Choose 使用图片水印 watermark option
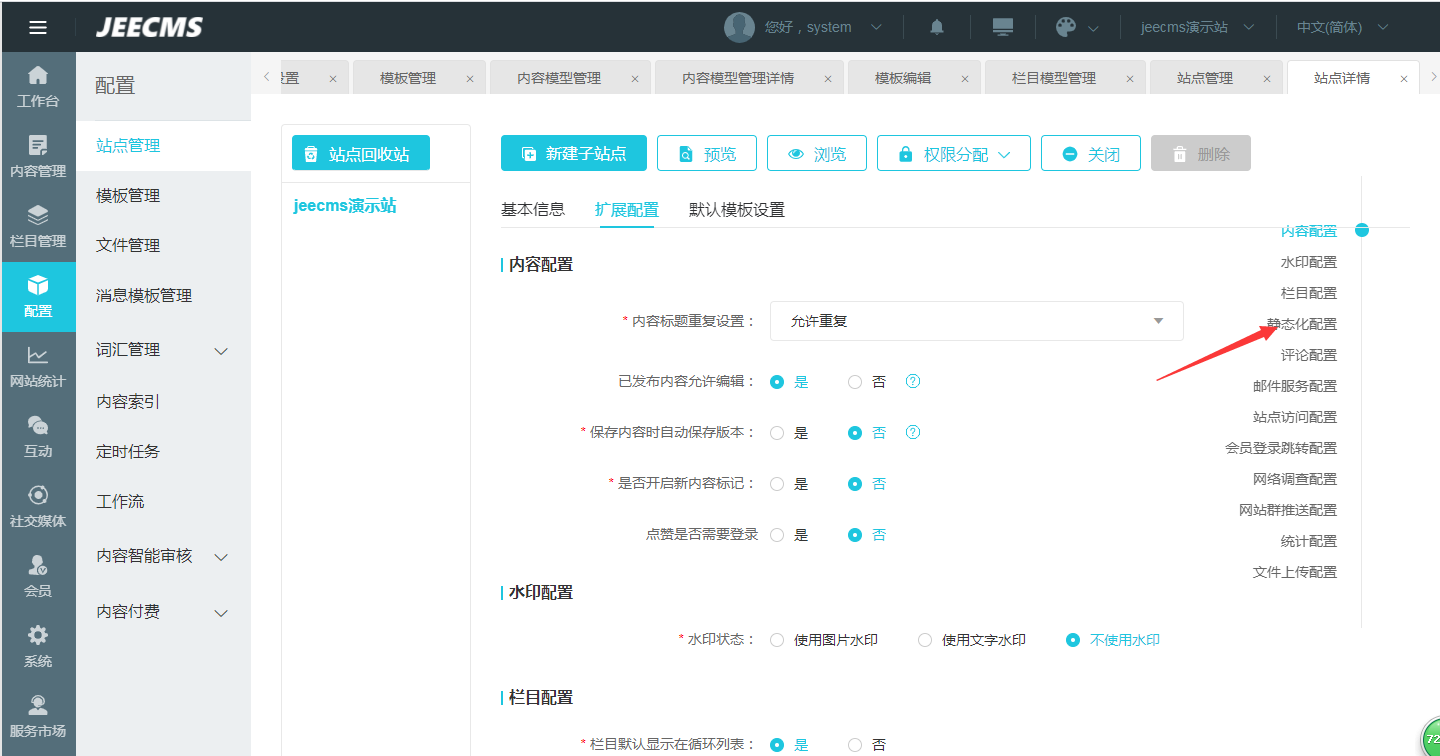This screenshot has height=756, width=1440. pyautogui.click(x=777, y=640)
